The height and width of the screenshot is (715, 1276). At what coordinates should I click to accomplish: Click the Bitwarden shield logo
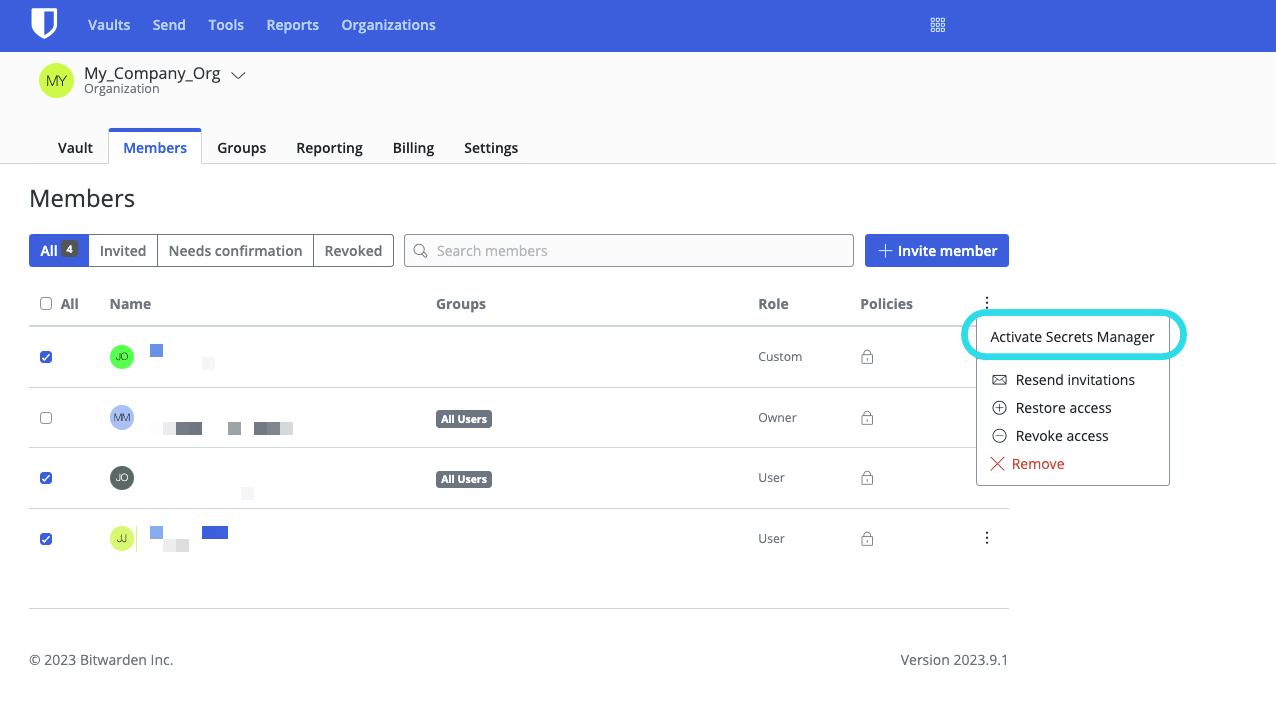tap(44, 24)
